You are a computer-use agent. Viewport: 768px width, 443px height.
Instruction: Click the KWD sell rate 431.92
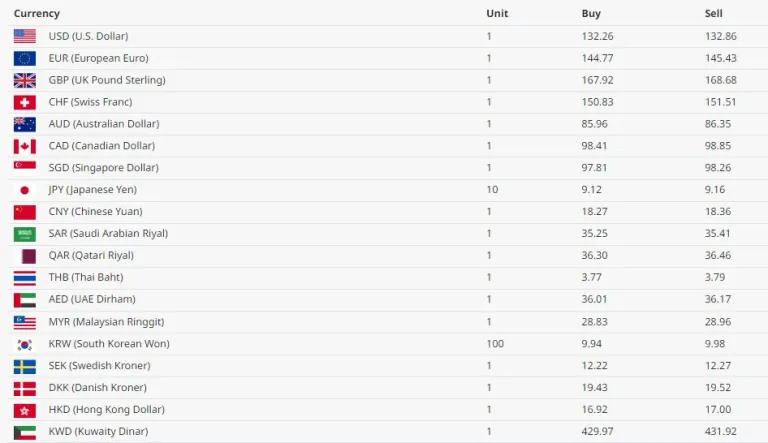[x=721, y=431]
